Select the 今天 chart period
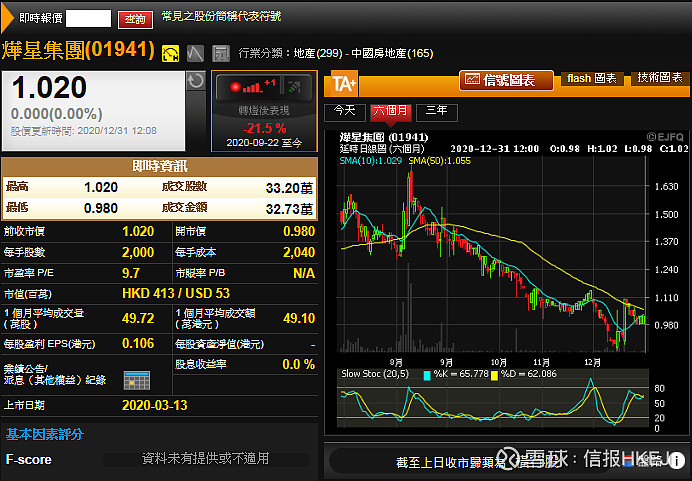Image resolution: width=692 pixels, height=481 pixels. [345, 112]
